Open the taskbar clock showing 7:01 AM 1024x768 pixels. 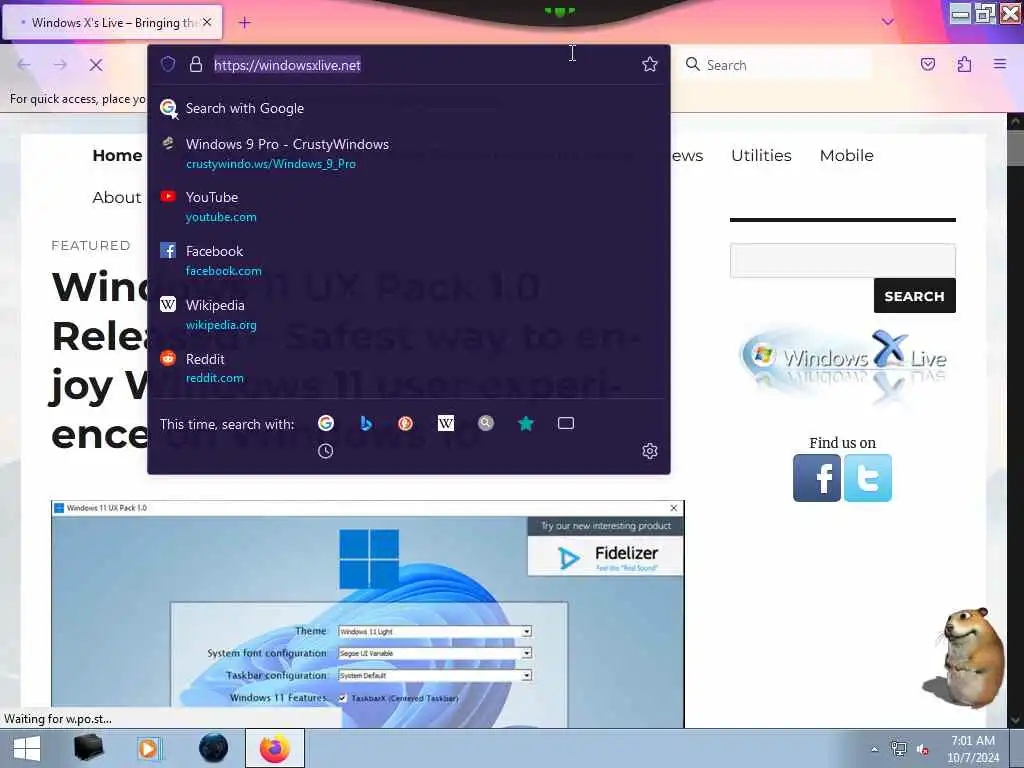(x=973, y=749)
